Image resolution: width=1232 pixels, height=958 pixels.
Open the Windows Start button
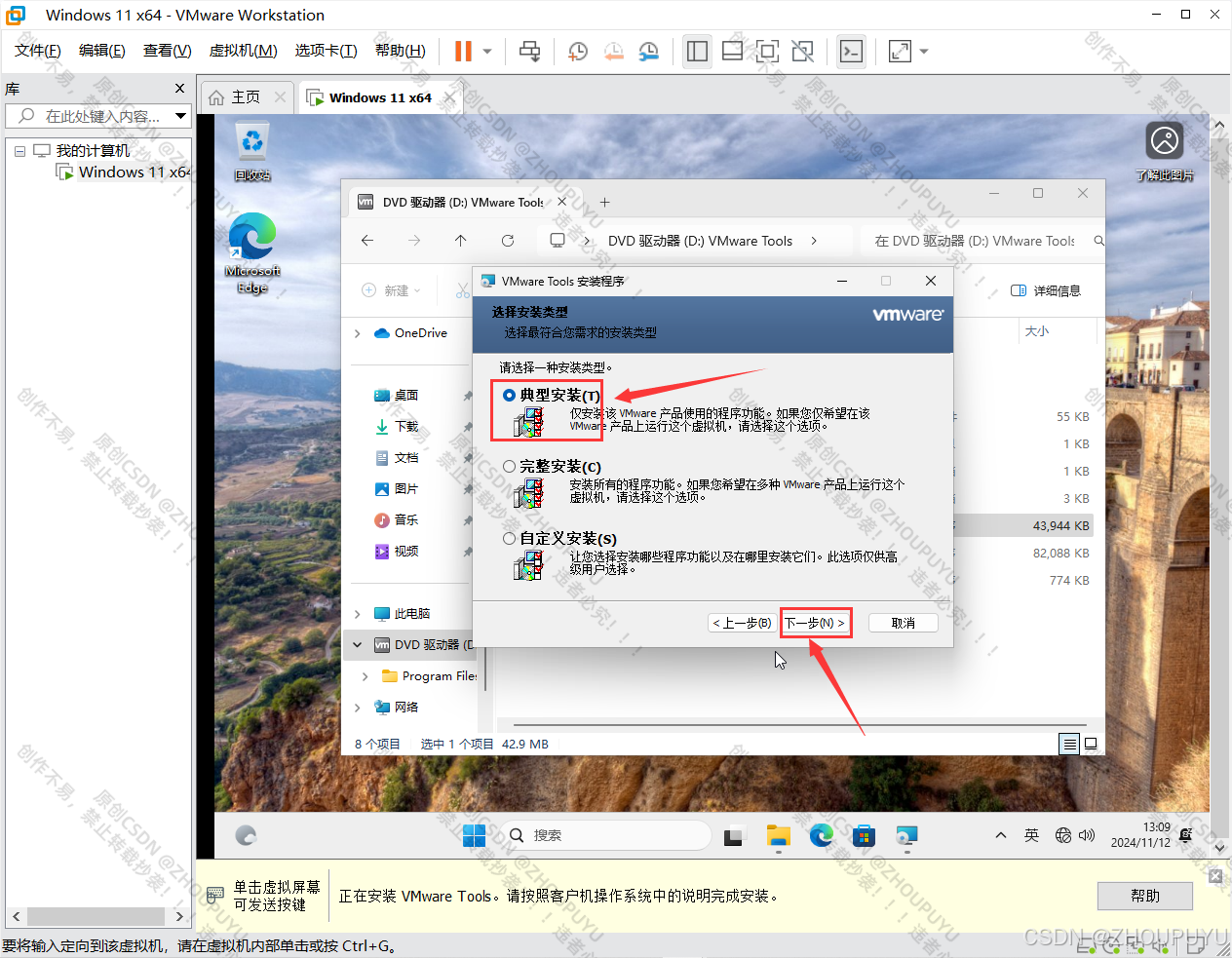pos(475,836)
